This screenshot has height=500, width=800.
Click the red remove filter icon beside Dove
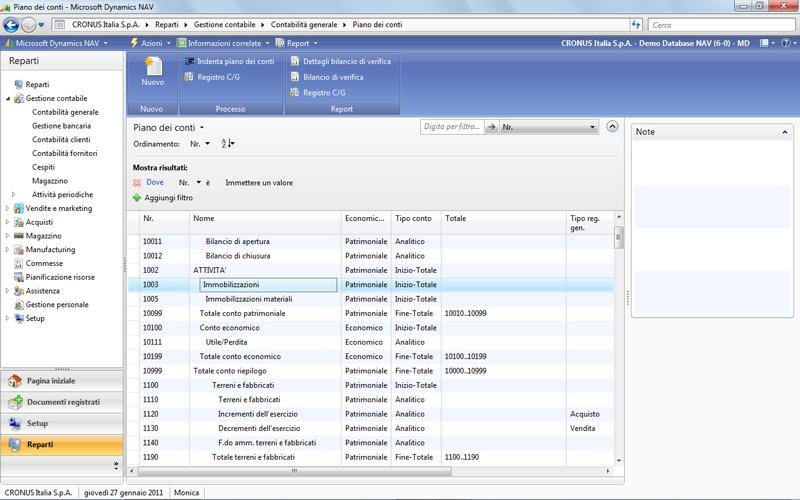click(137, 183)
